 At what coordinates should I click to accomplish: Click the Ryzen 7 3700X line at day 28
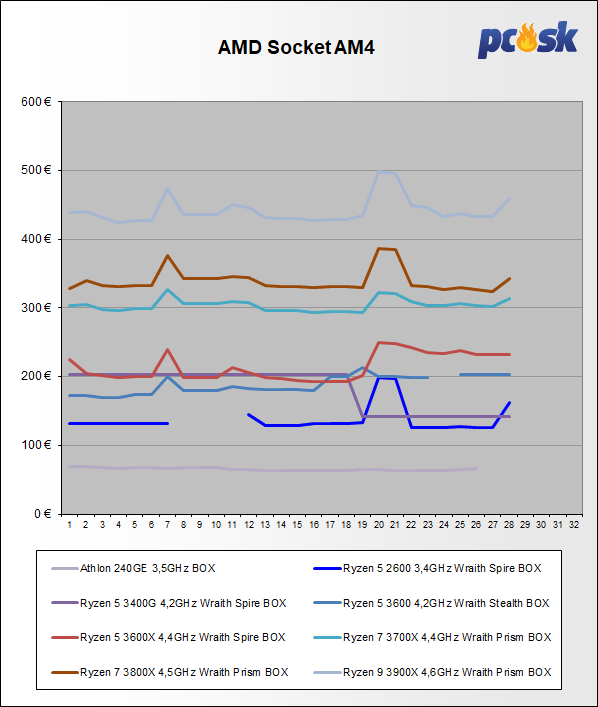tap(509, 298)
